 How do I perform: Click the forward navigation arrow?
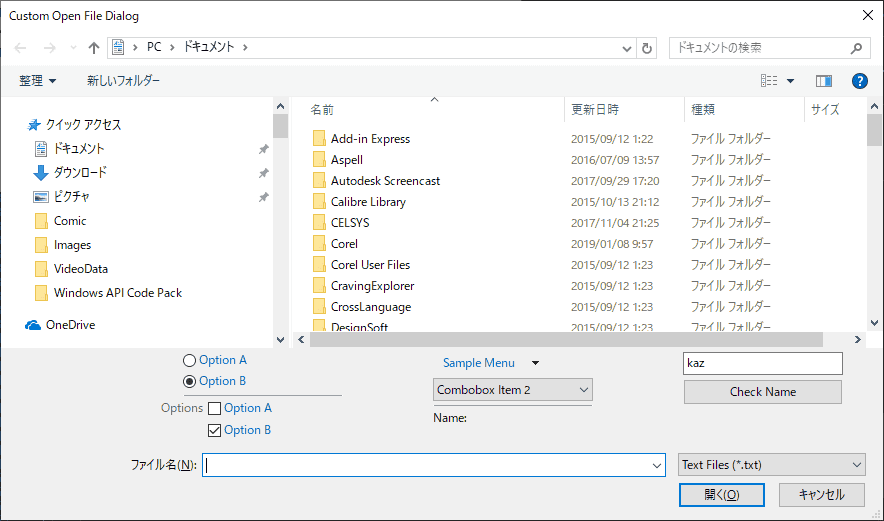point(50,48)
